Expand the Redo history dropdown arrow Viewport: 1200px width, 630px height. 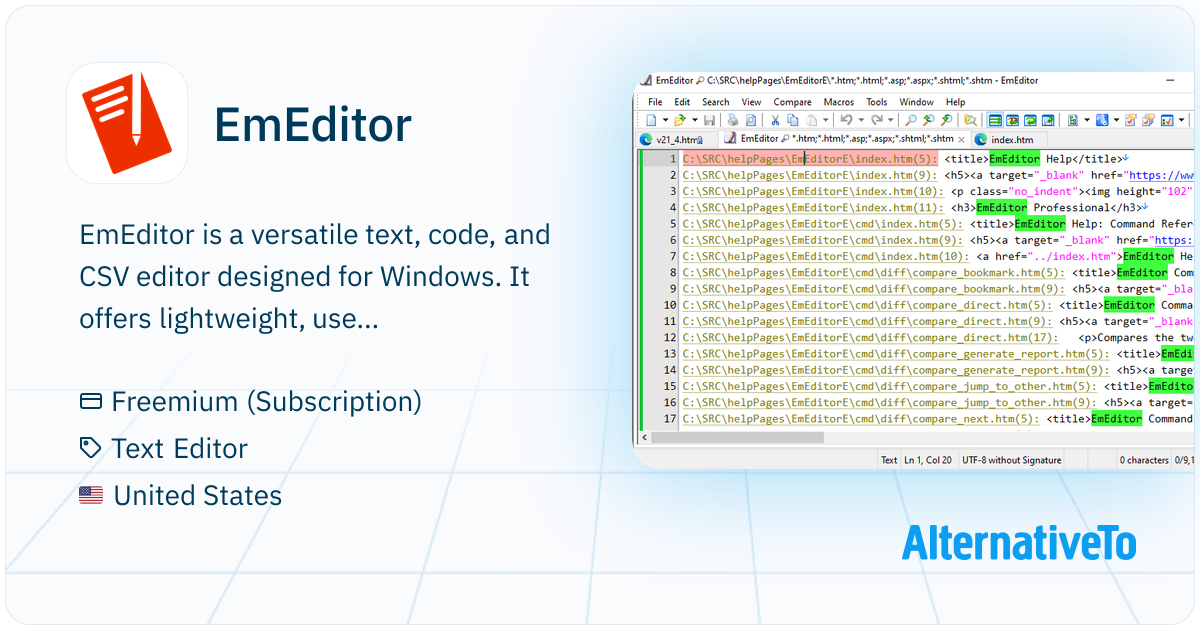tap(890, 120)
